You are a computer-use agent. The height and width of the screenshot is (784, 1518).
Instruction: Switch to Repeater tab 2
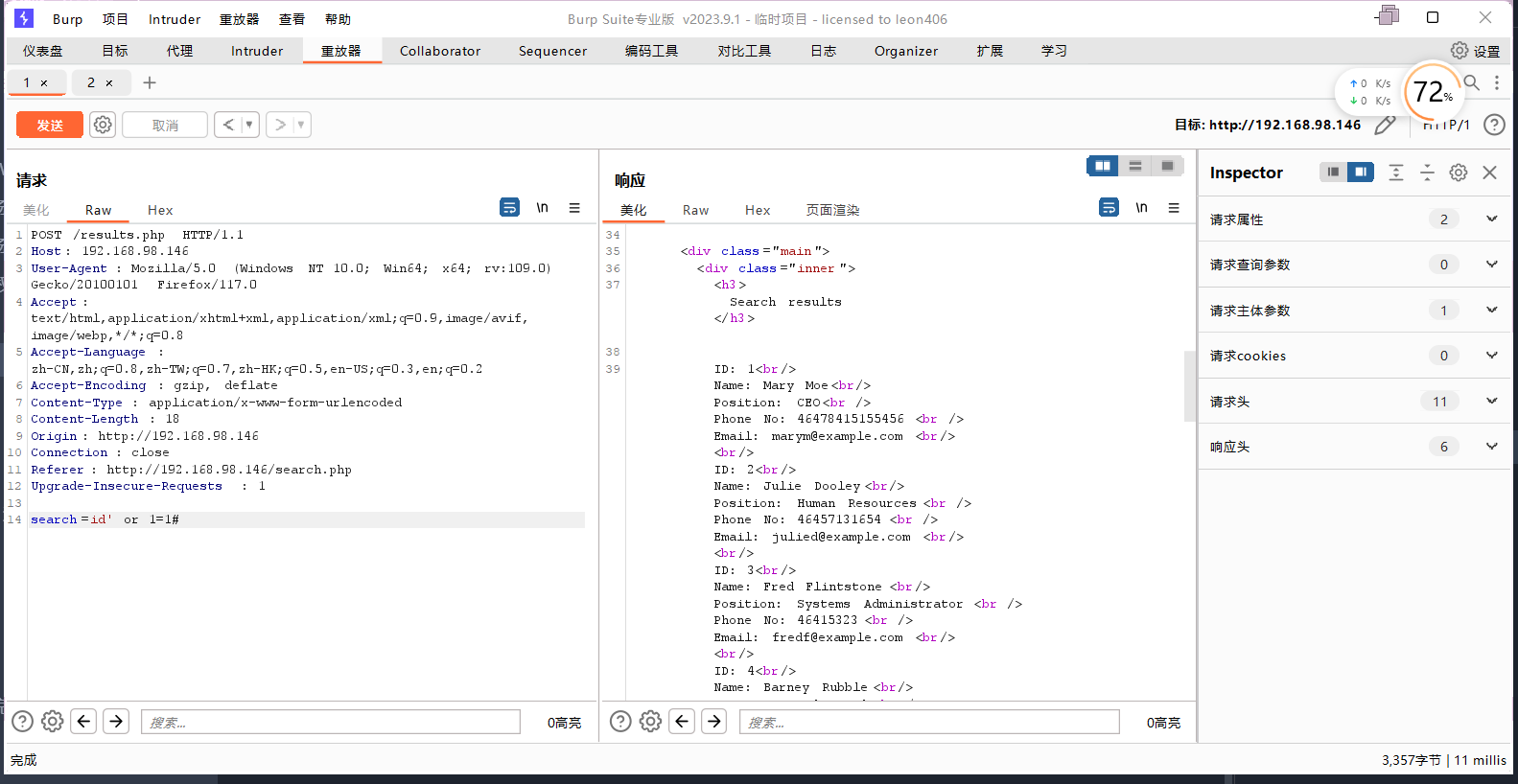(91, 82)
